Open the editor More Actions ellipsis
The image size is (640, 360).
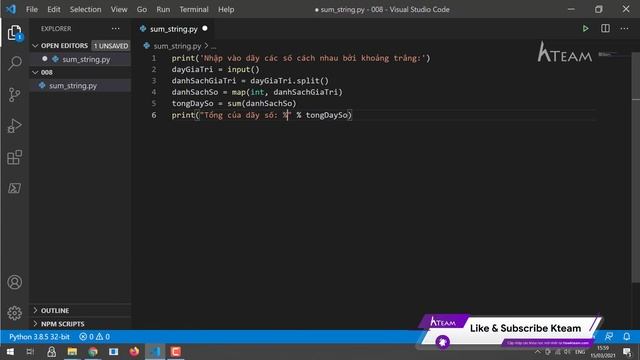point(624,29)
